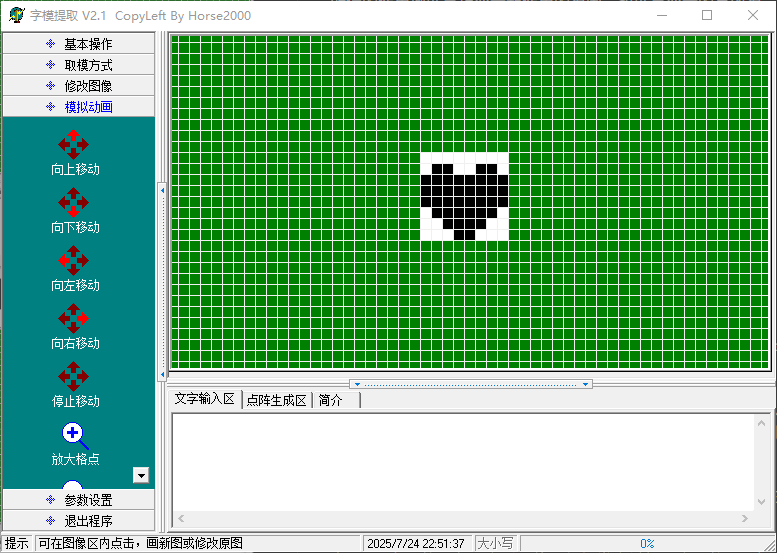Click the upper arrow on the vertical splitter

162,190
